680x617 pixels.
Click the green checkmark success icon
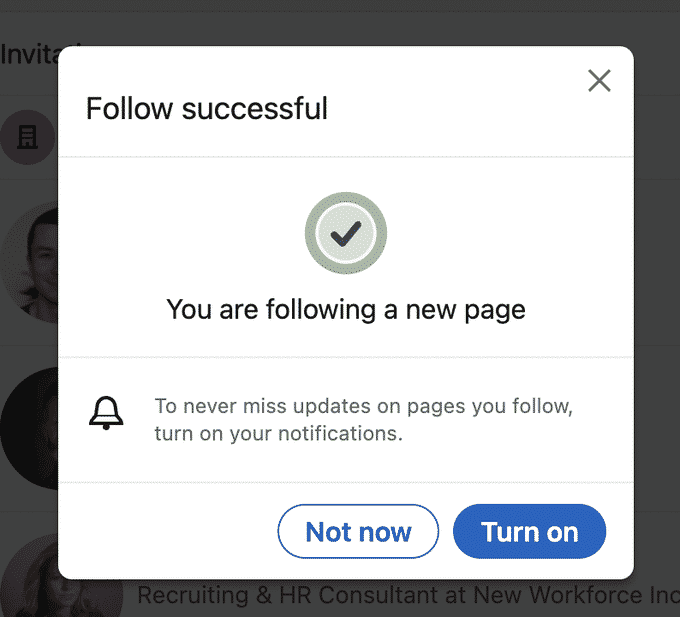point(346,234)
